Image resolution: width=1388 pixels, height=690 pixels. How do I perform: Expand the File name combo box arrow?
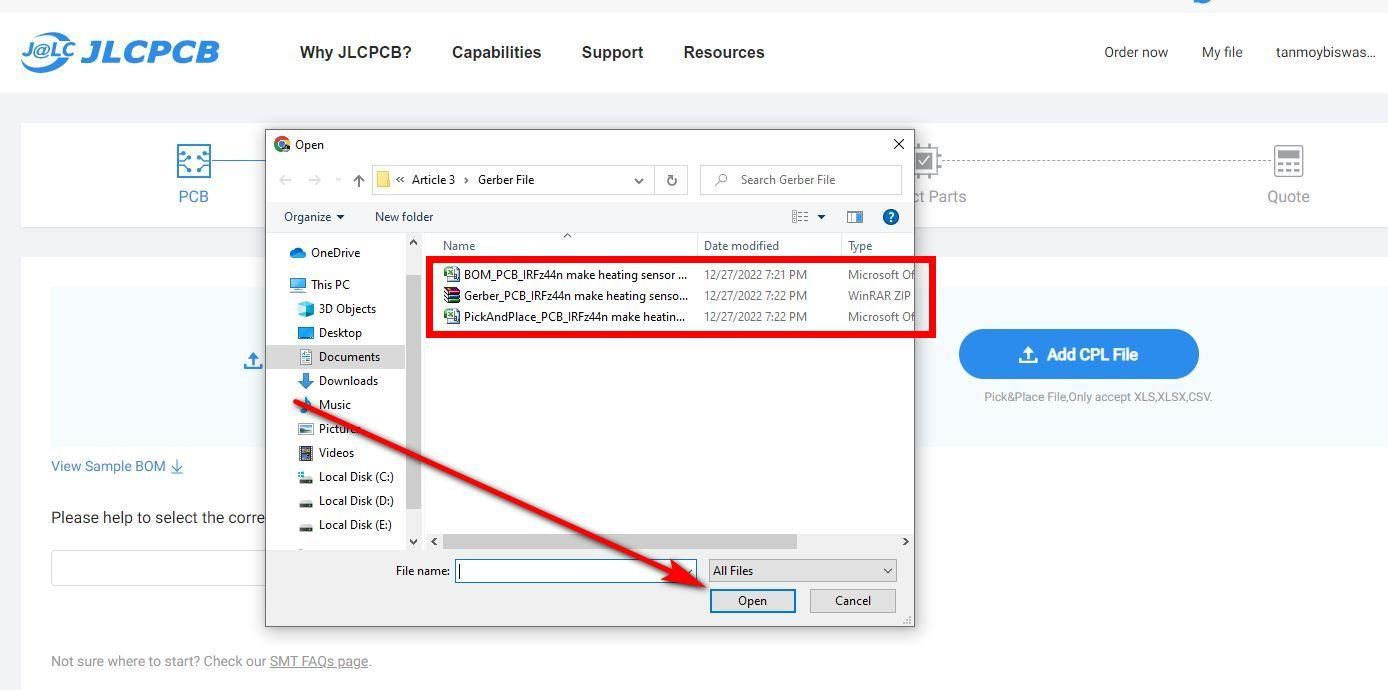687,571
